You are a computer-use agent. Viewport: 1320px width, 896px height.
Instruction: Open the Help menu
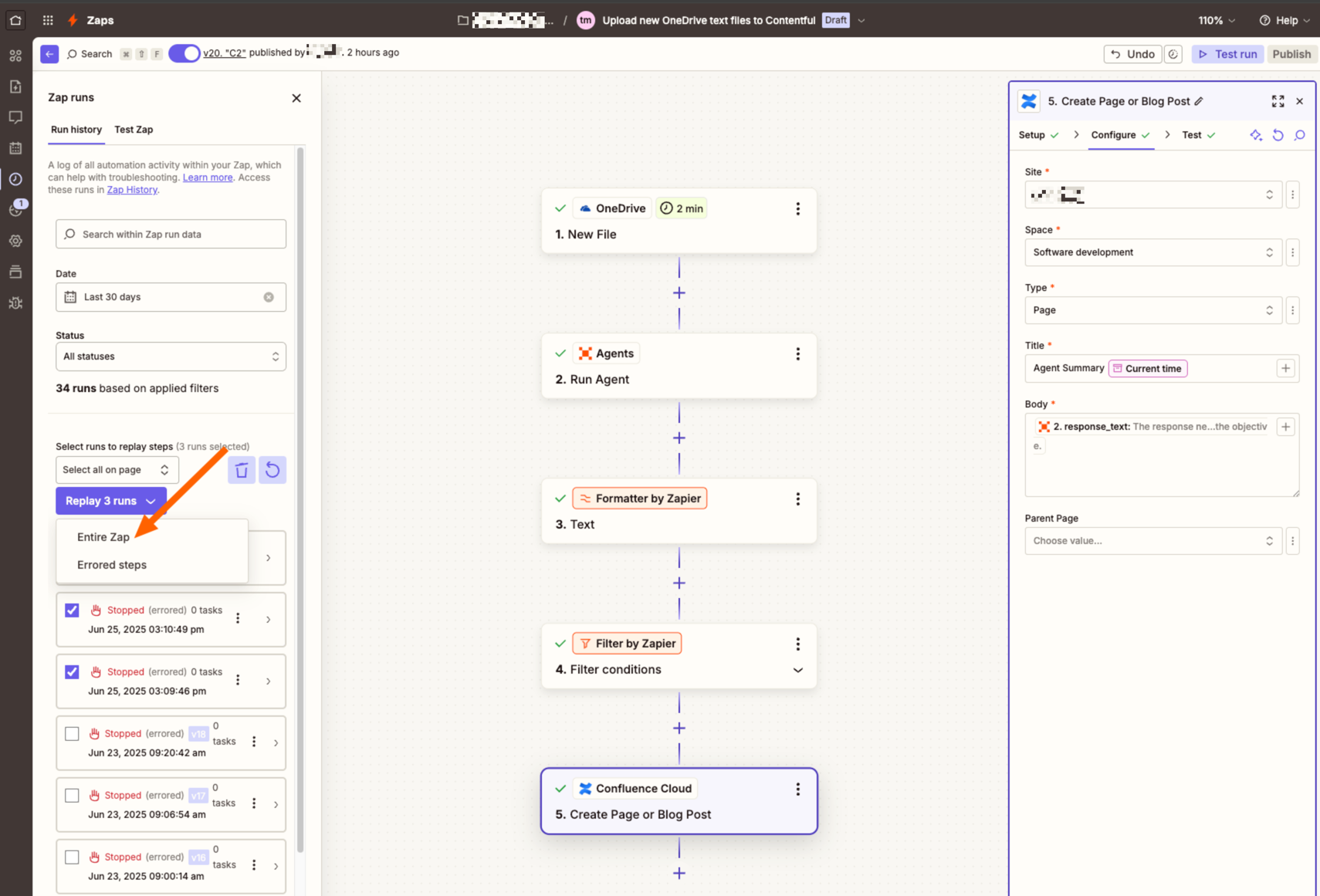pos(1284,20)
